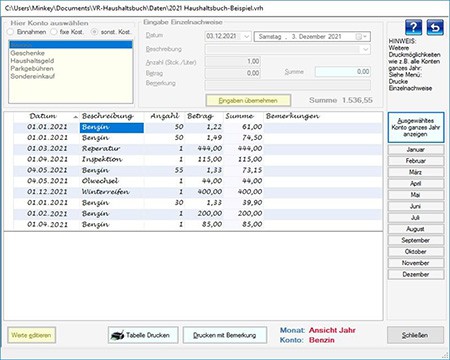Click the 01.02.2021 date cell
The image size is (450, 360).
[x=47, y=213]
